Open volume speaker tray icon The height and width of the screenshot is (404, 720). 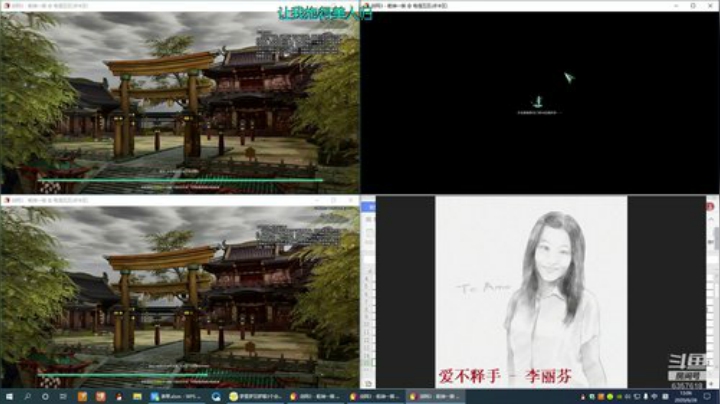point(628,397)
